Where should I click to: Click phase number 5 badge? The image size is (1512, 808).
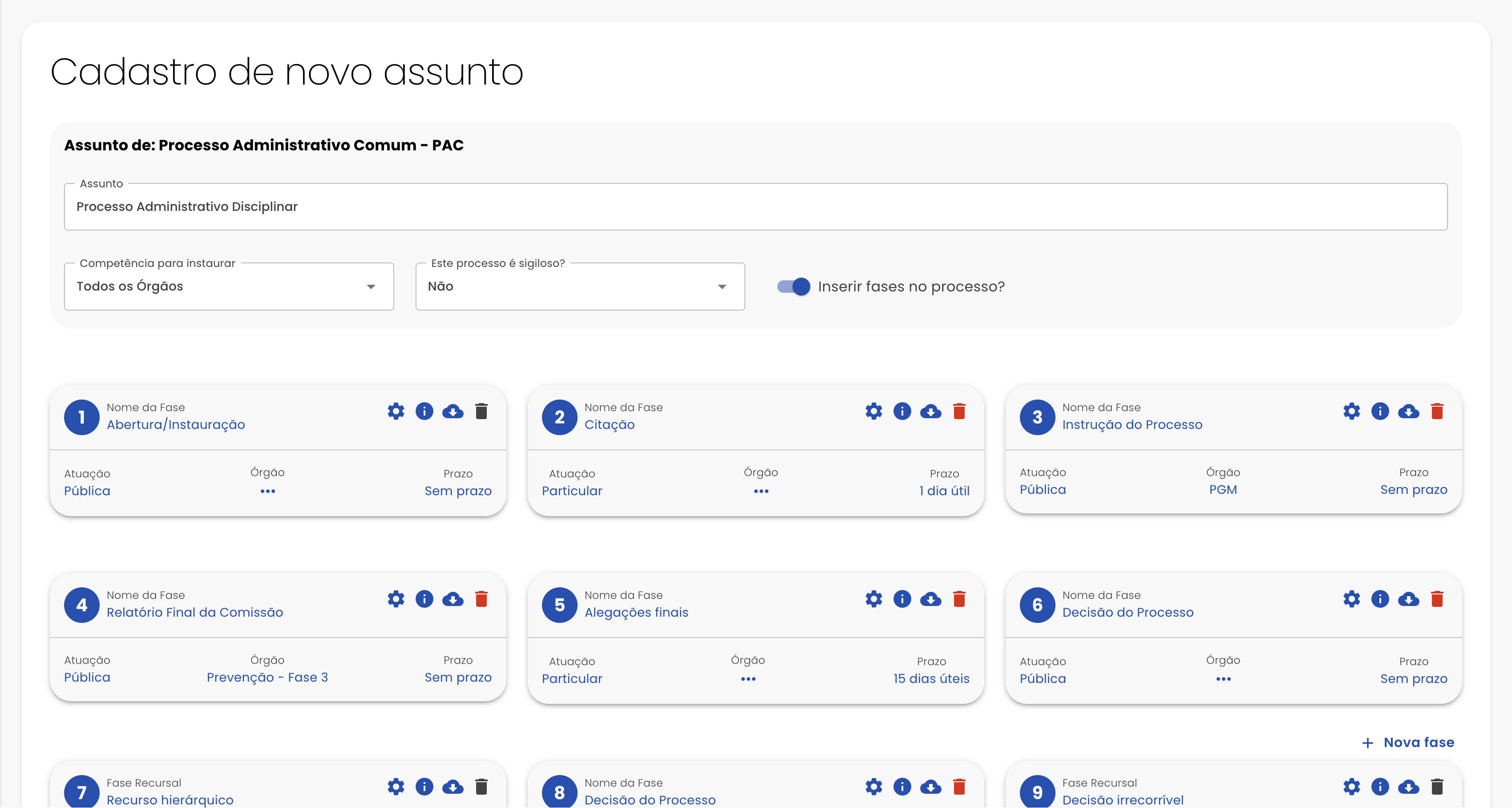point(559,605)
